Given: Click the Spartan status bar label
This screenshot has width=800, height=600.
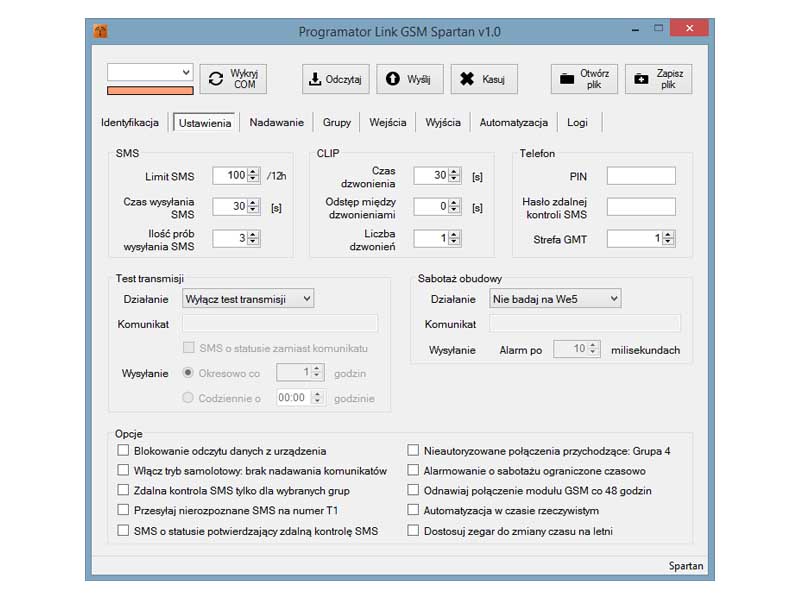Looking at the screenshot, I should pyautogui.click(x=686, y=566).
